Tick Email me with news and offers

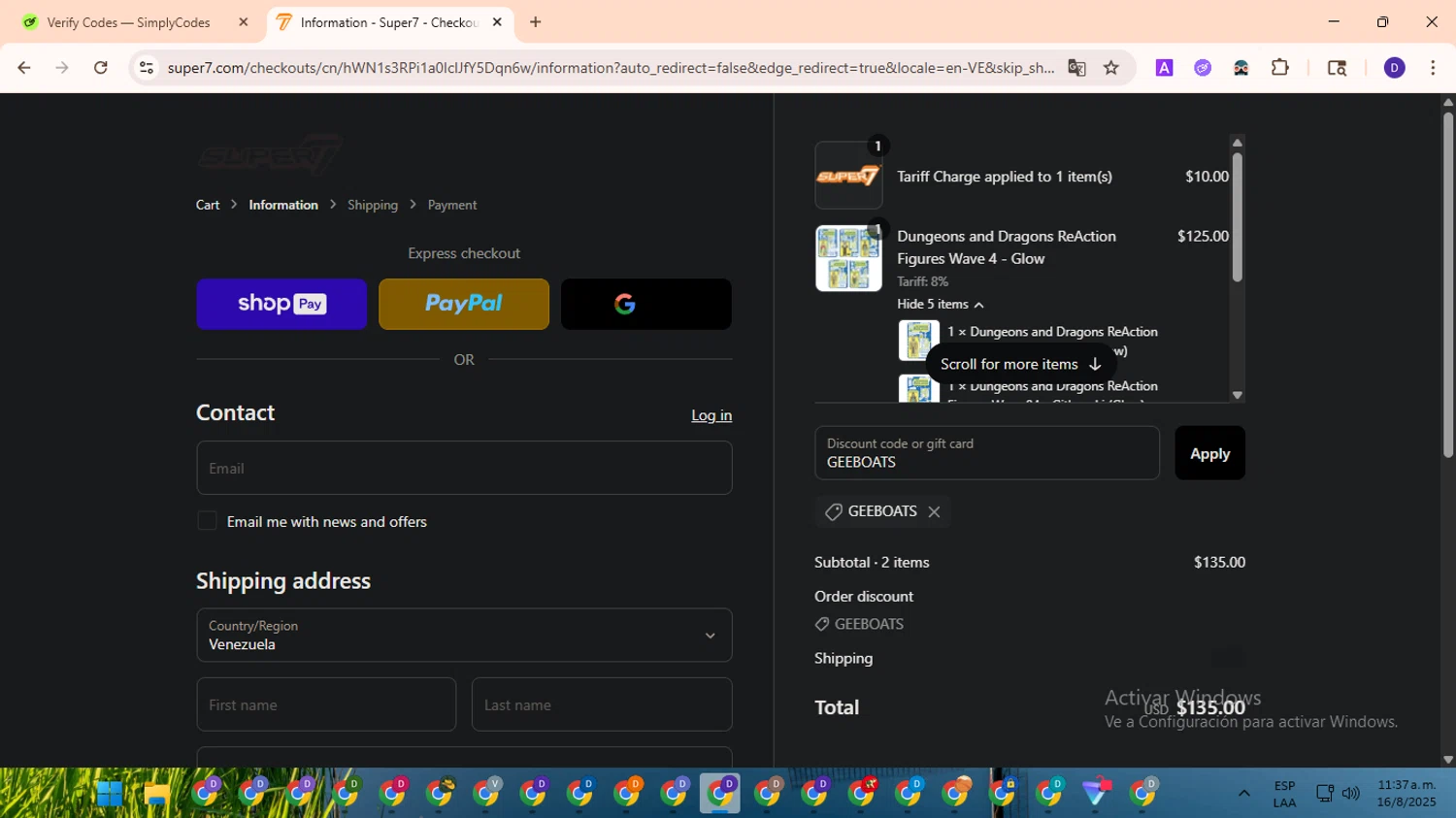pyautogui.click(x=207, y=521)
